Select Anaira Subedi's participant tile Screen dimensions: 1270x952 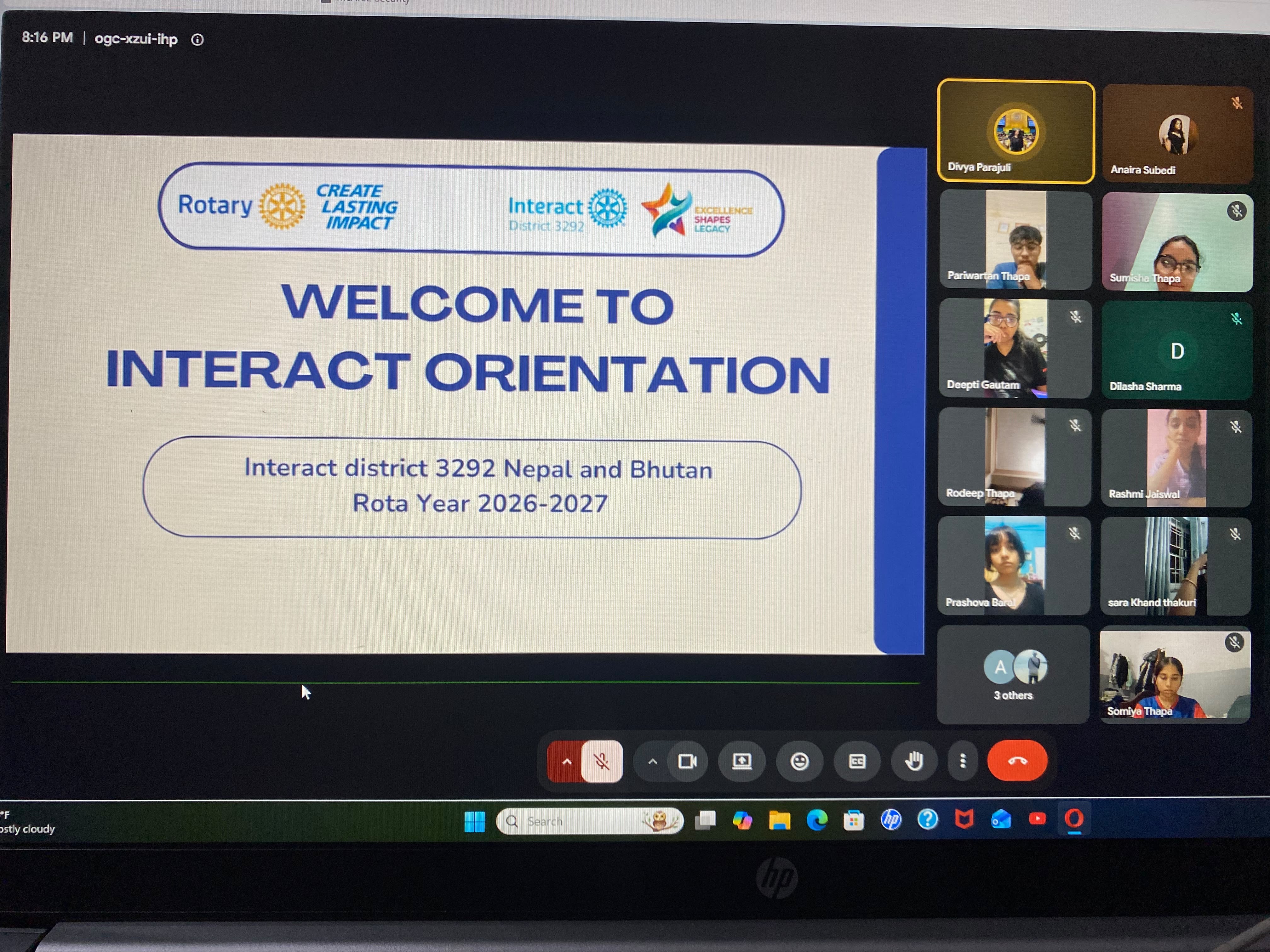tap(1177, 134)
